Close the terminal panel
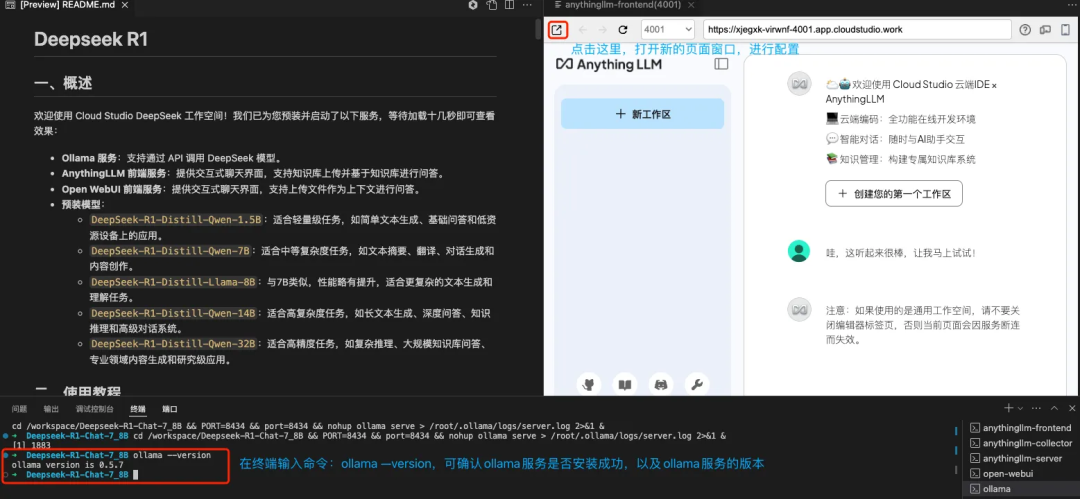Viewport: 1080px width, 499px height. 1072,408
